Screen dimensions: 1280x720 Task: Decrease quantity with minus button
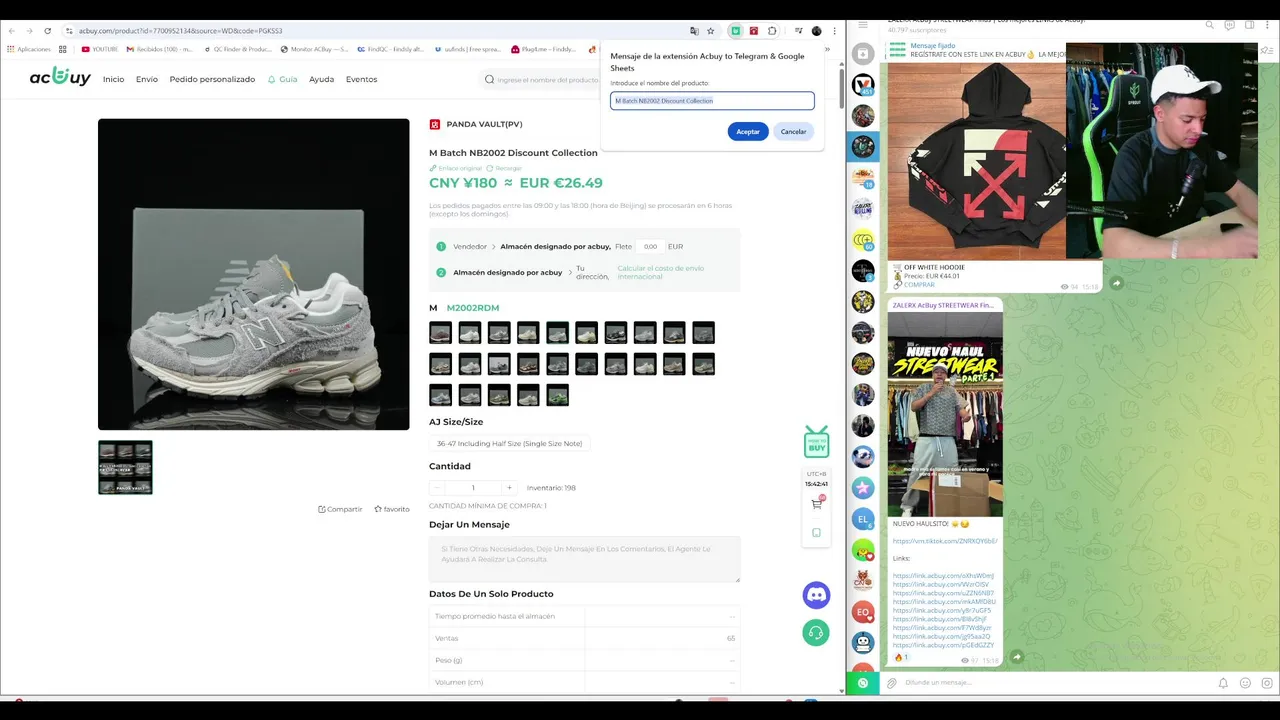click(x=437, y=488)
